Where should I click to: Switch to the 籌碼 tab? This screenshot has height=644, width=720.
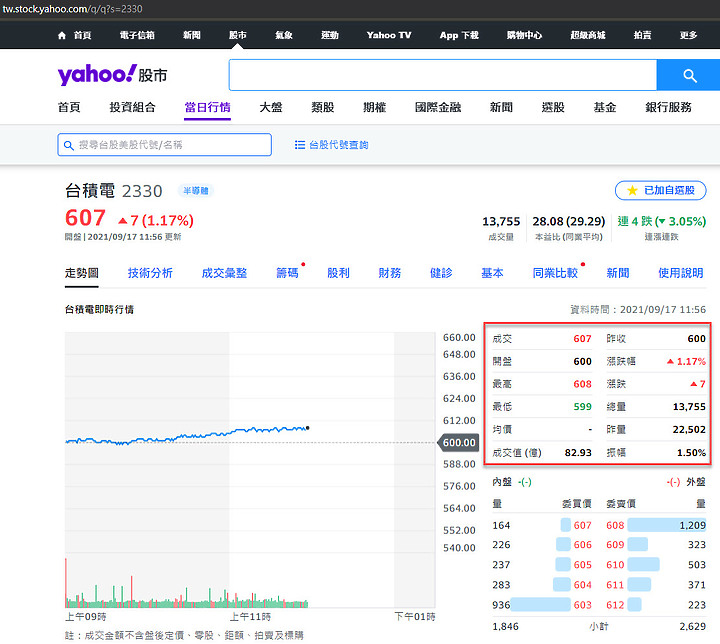(x=287, y=273)
